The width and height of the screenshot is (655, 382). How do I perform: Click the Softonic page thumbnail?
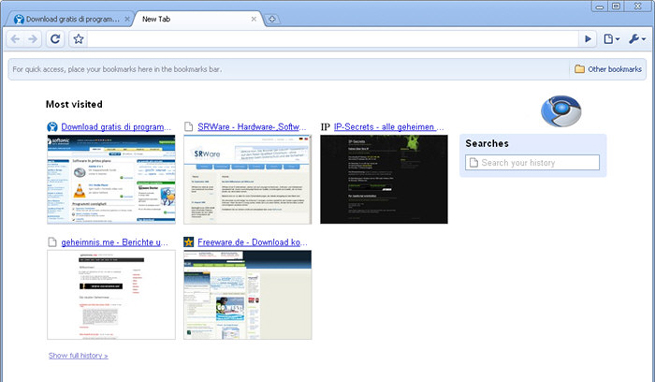[x=111, y=179]
